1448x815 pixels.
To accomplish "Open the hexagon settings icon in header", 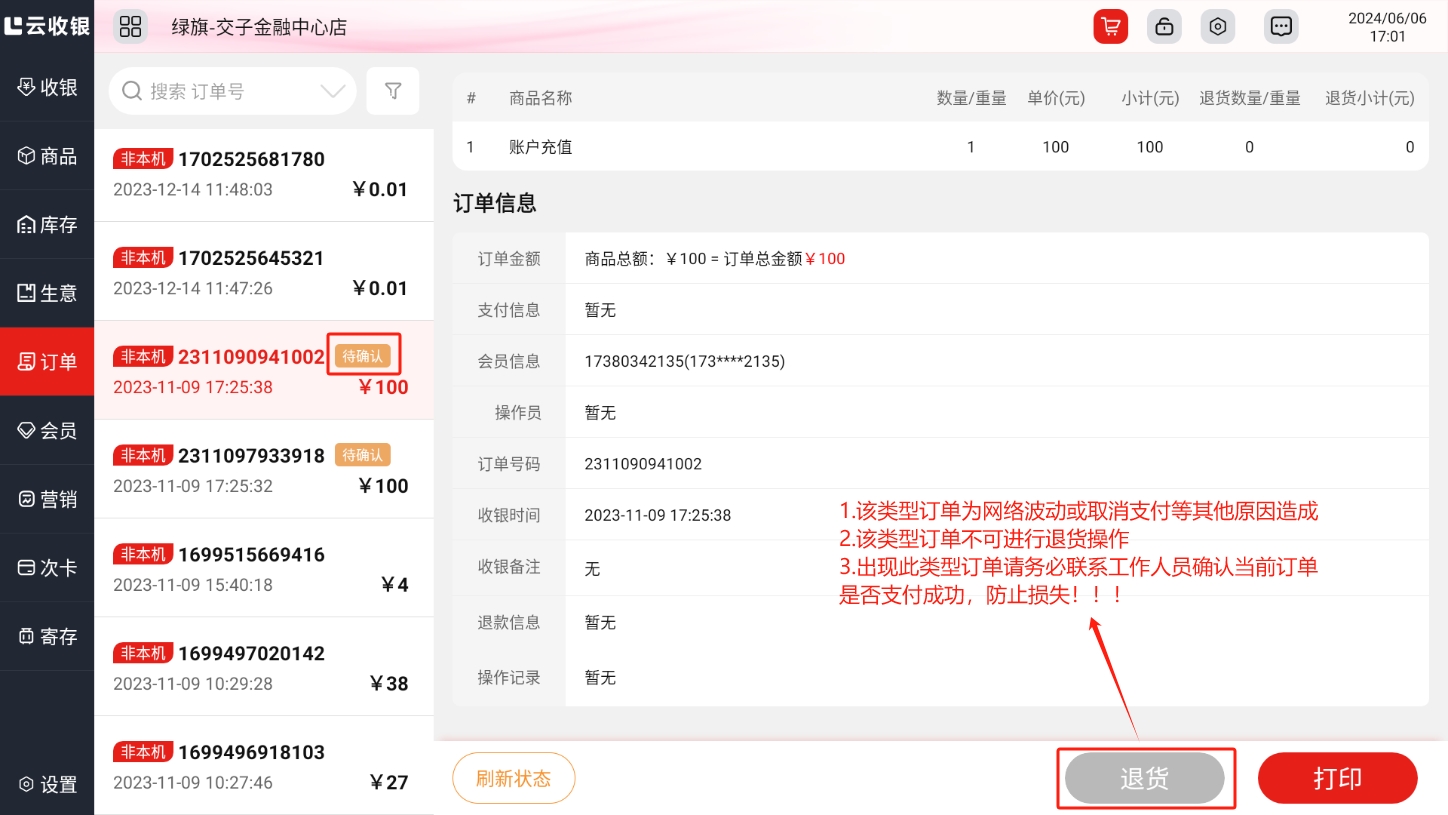I will (x=1217, y=27).
